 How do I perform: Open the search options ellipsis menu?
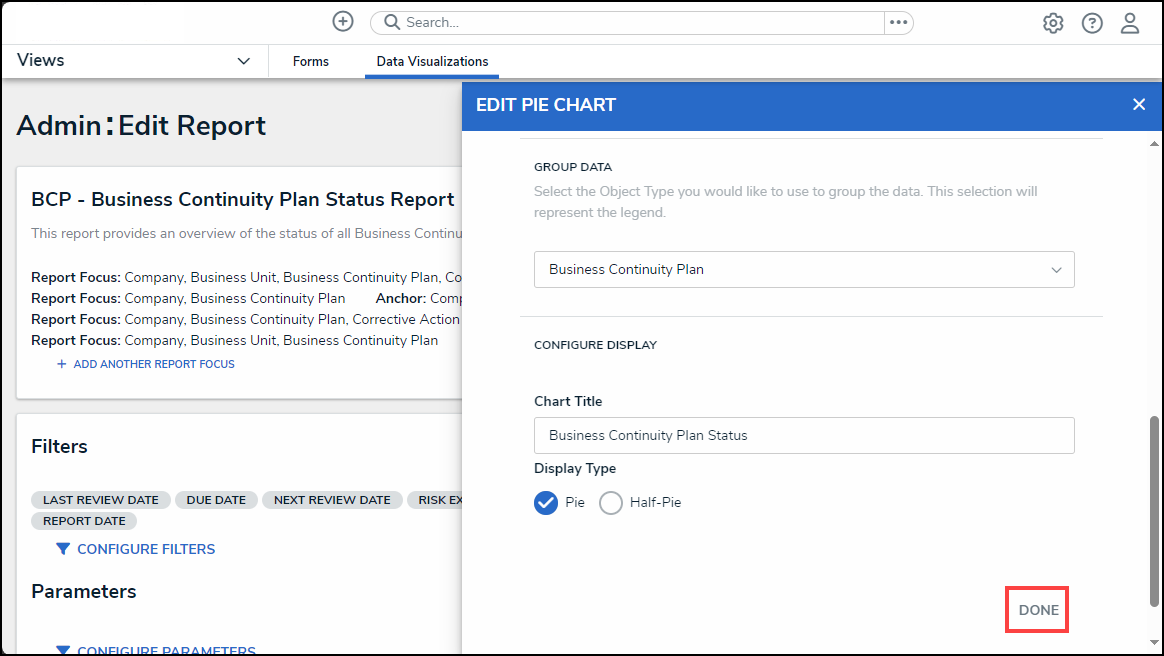[x=898, y=22]
